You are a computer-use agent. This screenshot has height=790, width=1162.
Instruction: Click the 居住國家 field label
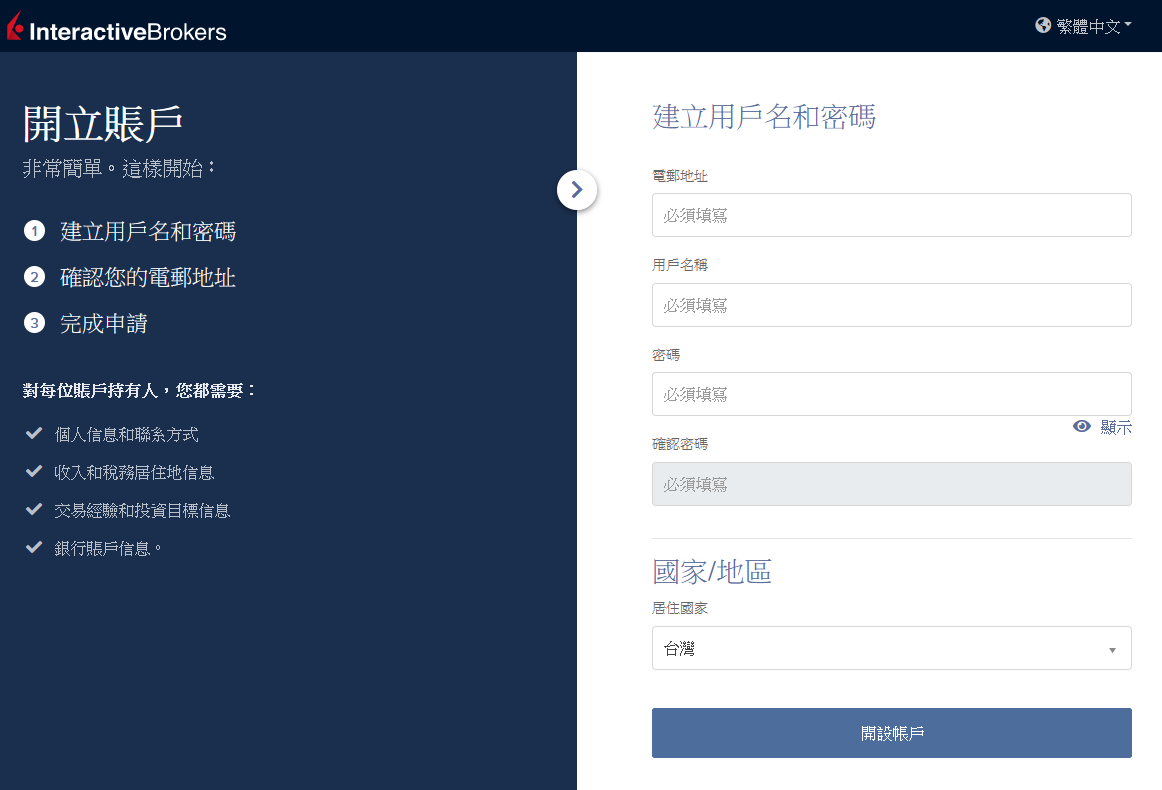[x=680, y=608]
